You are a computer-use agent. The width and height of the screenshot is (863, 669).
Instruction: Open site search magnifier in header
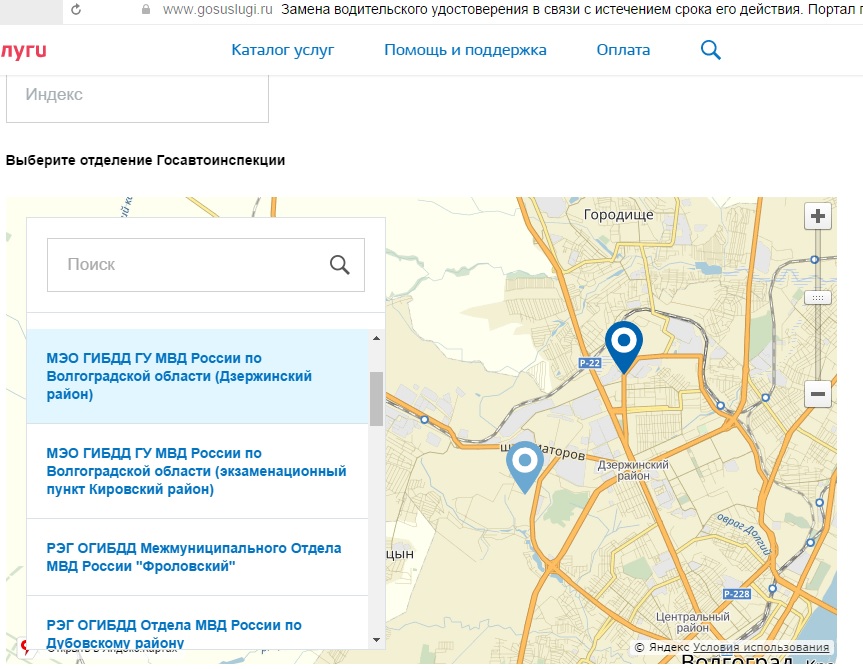pyautogui.click(x=711, y=50)
